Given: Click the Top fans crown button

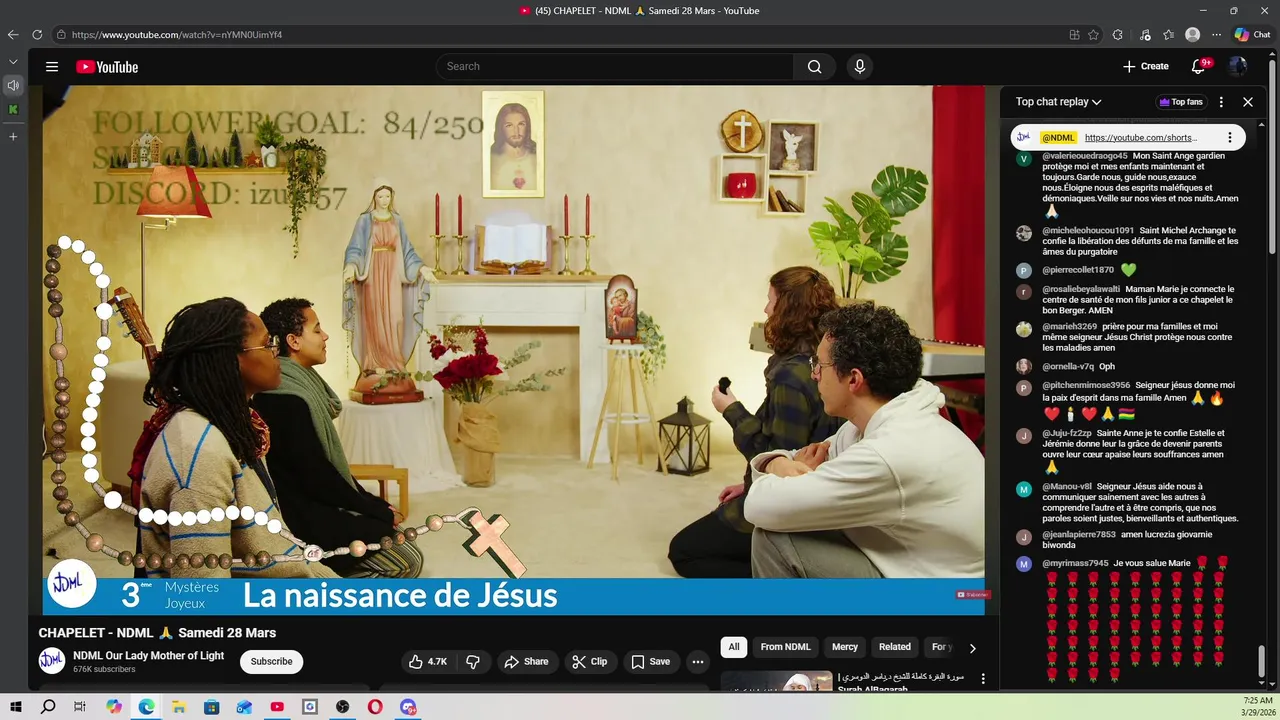Looking at the screenshot, I should (x=1181, y=102).
